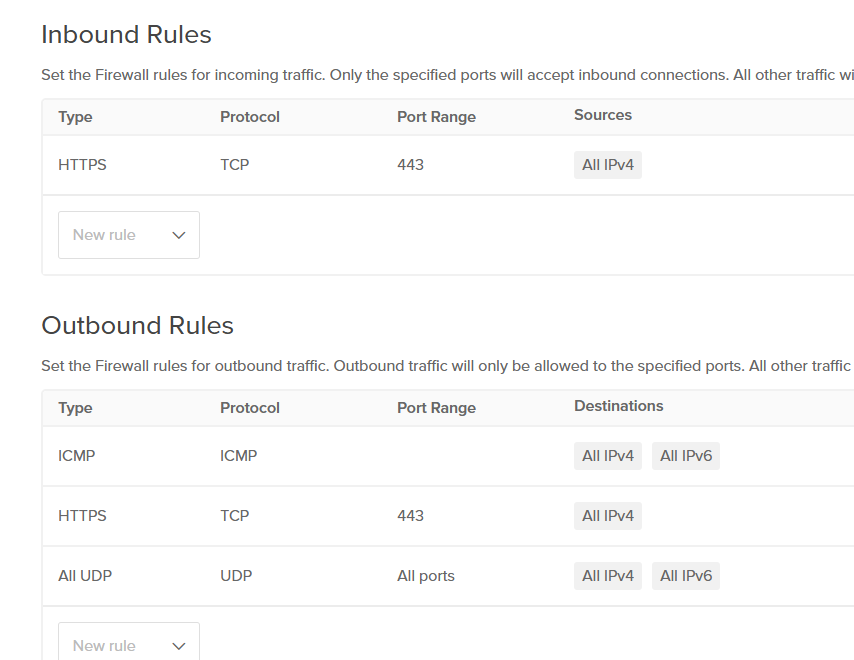The image size is (854, 660).
Task: Click the inbound New rule chevron arrow
Action: click(179, 235)
